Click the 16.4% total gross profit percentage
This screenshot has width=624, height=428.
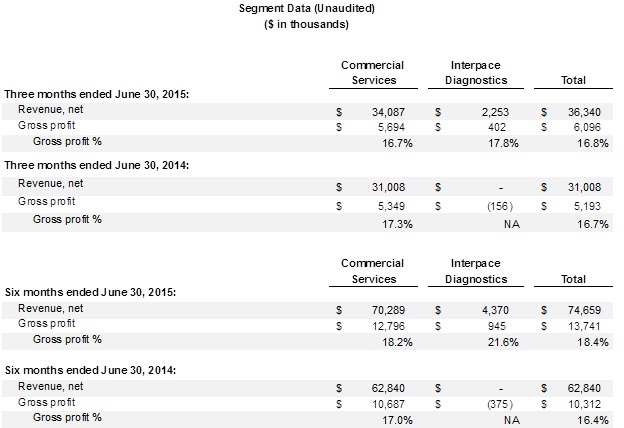click(x=594, y=420)
